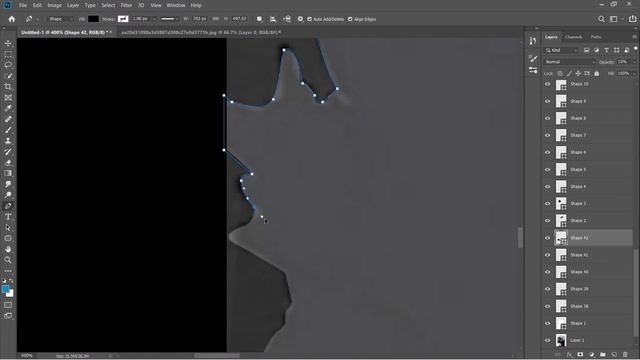Click the shape width input field
640x360 pixels.
point(200,19)
